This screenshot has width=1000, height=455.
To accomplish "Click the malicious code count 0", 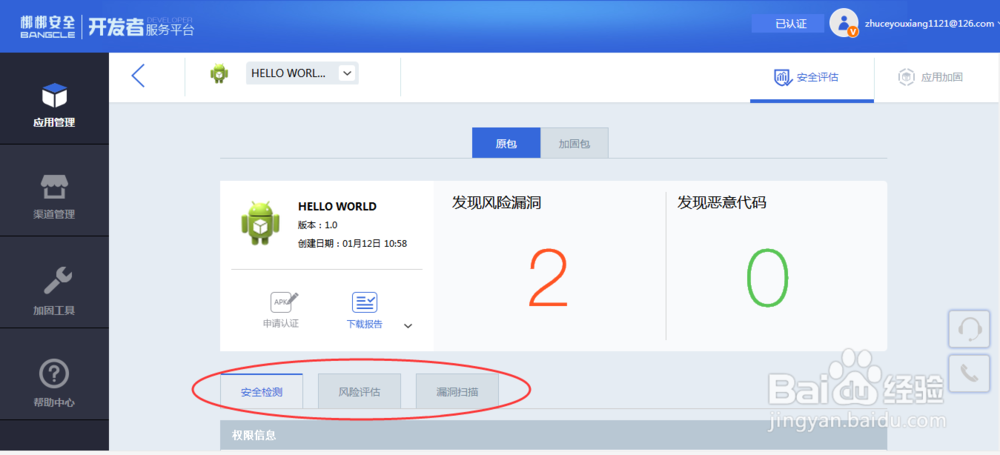I will (768, 279).
